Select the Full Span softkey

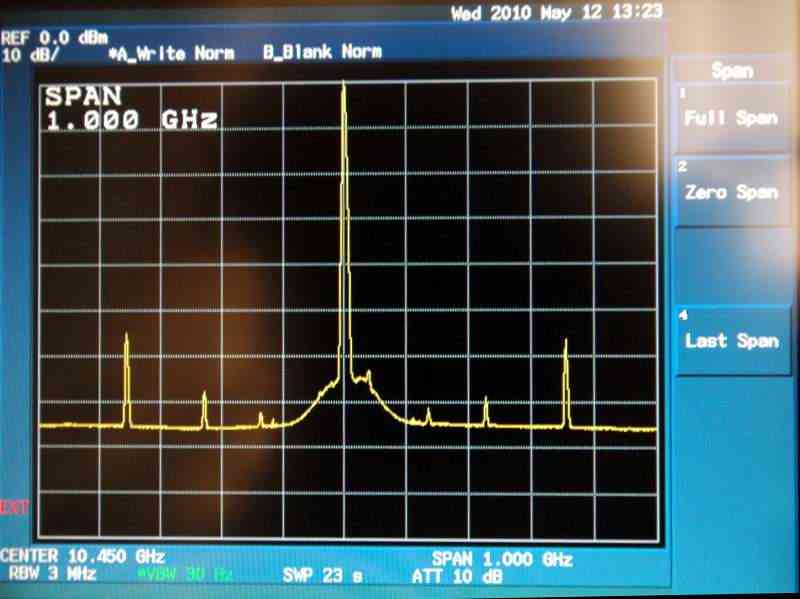732,118
